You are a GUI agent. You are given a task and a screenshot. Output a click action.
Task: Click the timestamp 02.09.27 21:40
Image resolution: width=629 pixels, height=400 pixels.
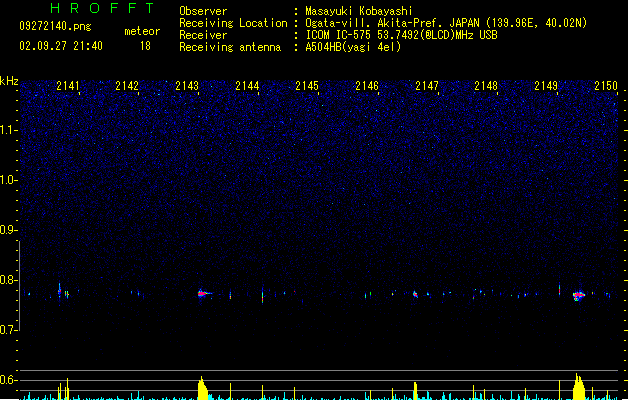click(x=61, y=46)
